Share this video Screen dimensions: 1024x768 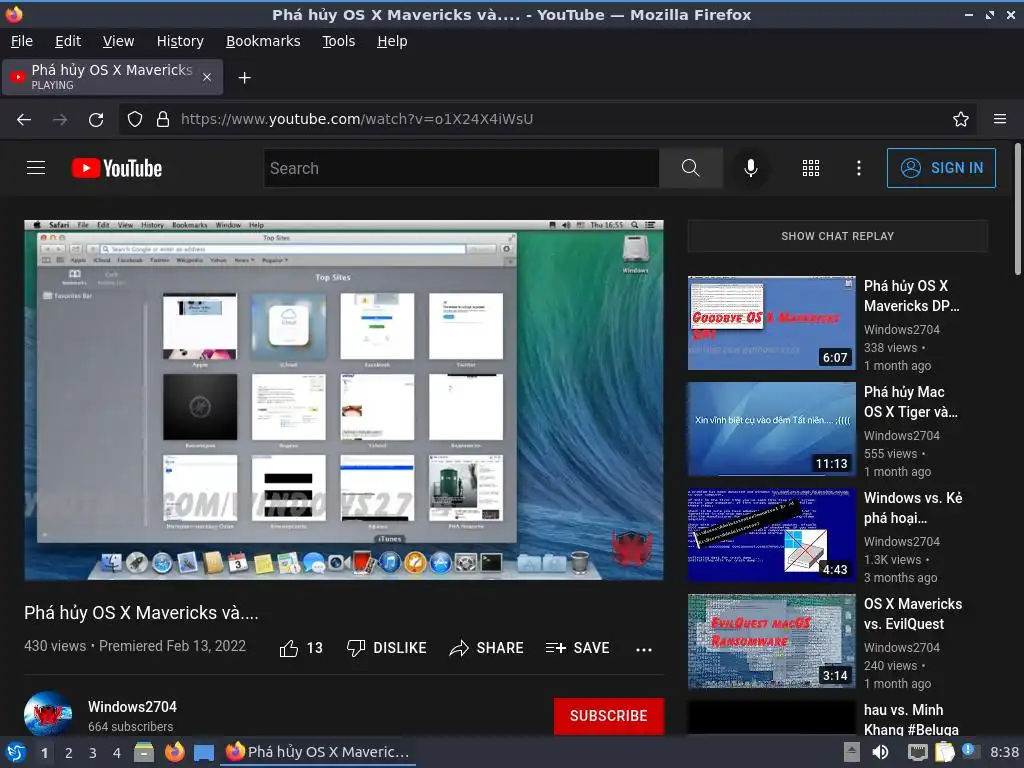tap(487, 648)
